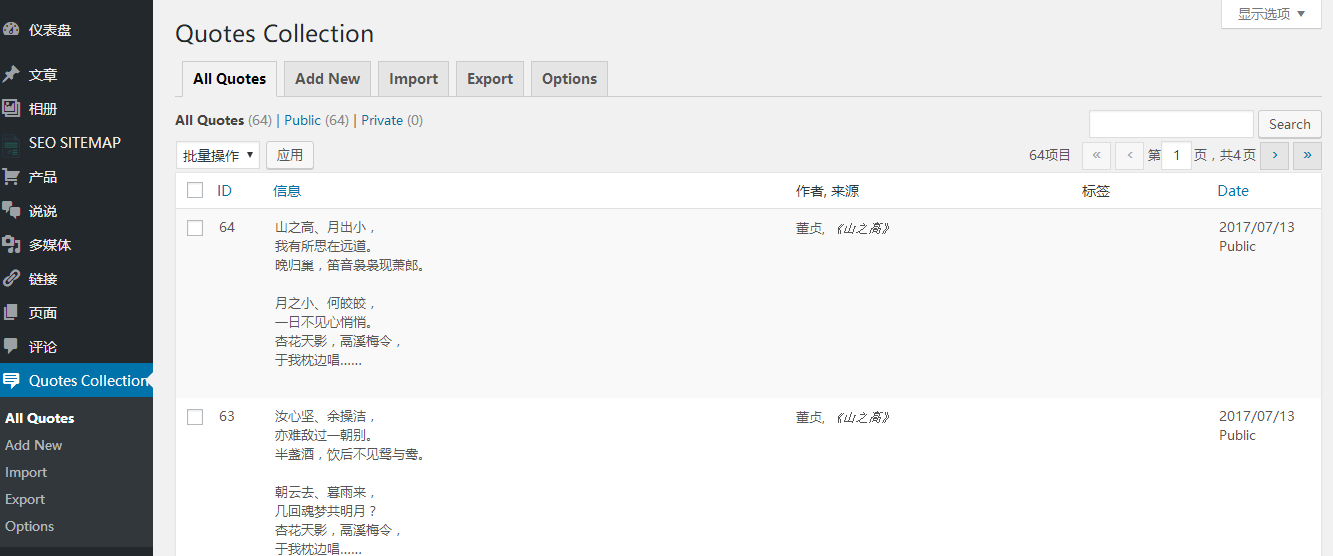Viewport: 1333px width, 556px height.
Task: Click the Search button
Action: pos(1289,124)
